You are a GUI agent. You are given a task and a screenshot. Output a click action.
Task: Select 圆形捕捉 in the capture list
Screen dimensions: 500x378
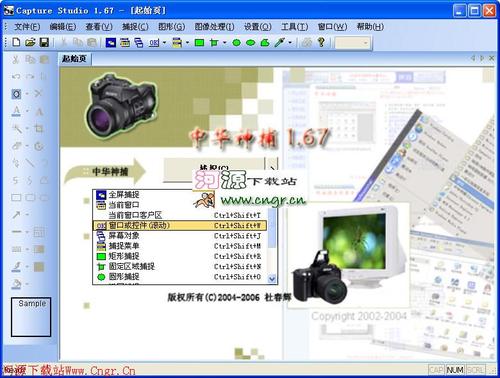tap(180, 277)
